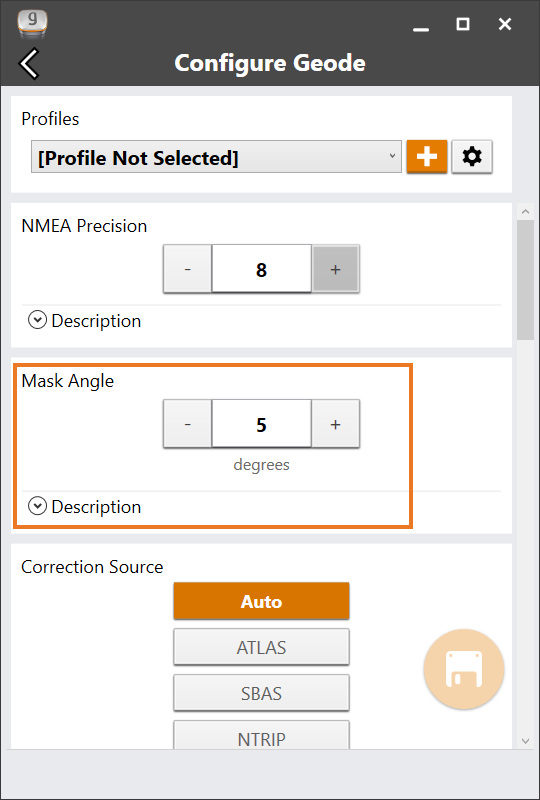
Task: Expand the NMEA Precision description chevron
Action: [x=37, y=321]
